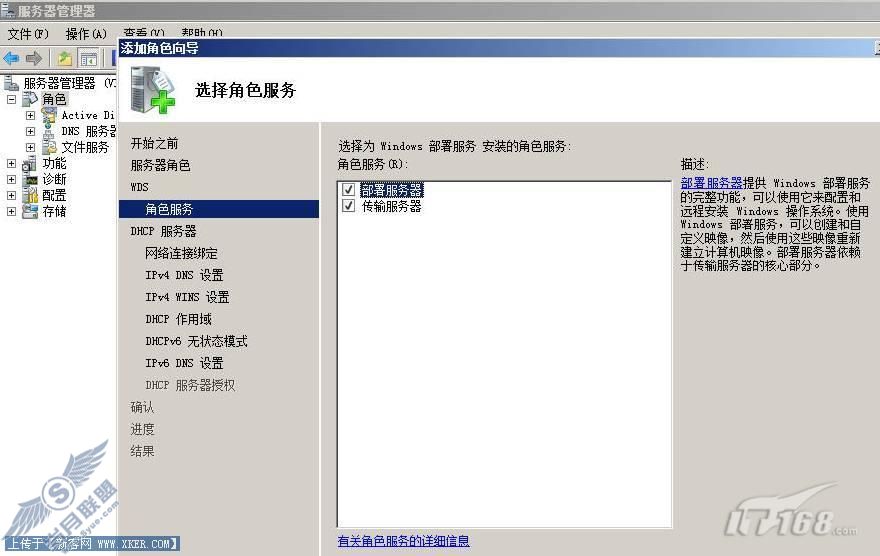Screen dimensions: 880x556
Task: Expand the 存储 tree node
Action: point(11,212)
